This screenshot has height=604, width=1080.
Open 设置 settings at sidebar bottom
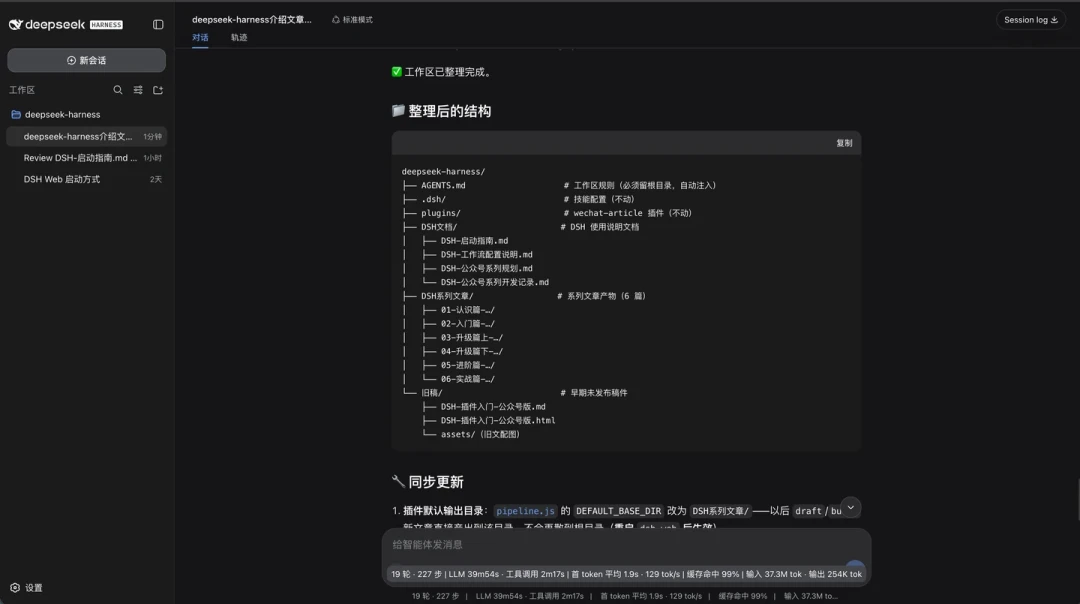26,588
